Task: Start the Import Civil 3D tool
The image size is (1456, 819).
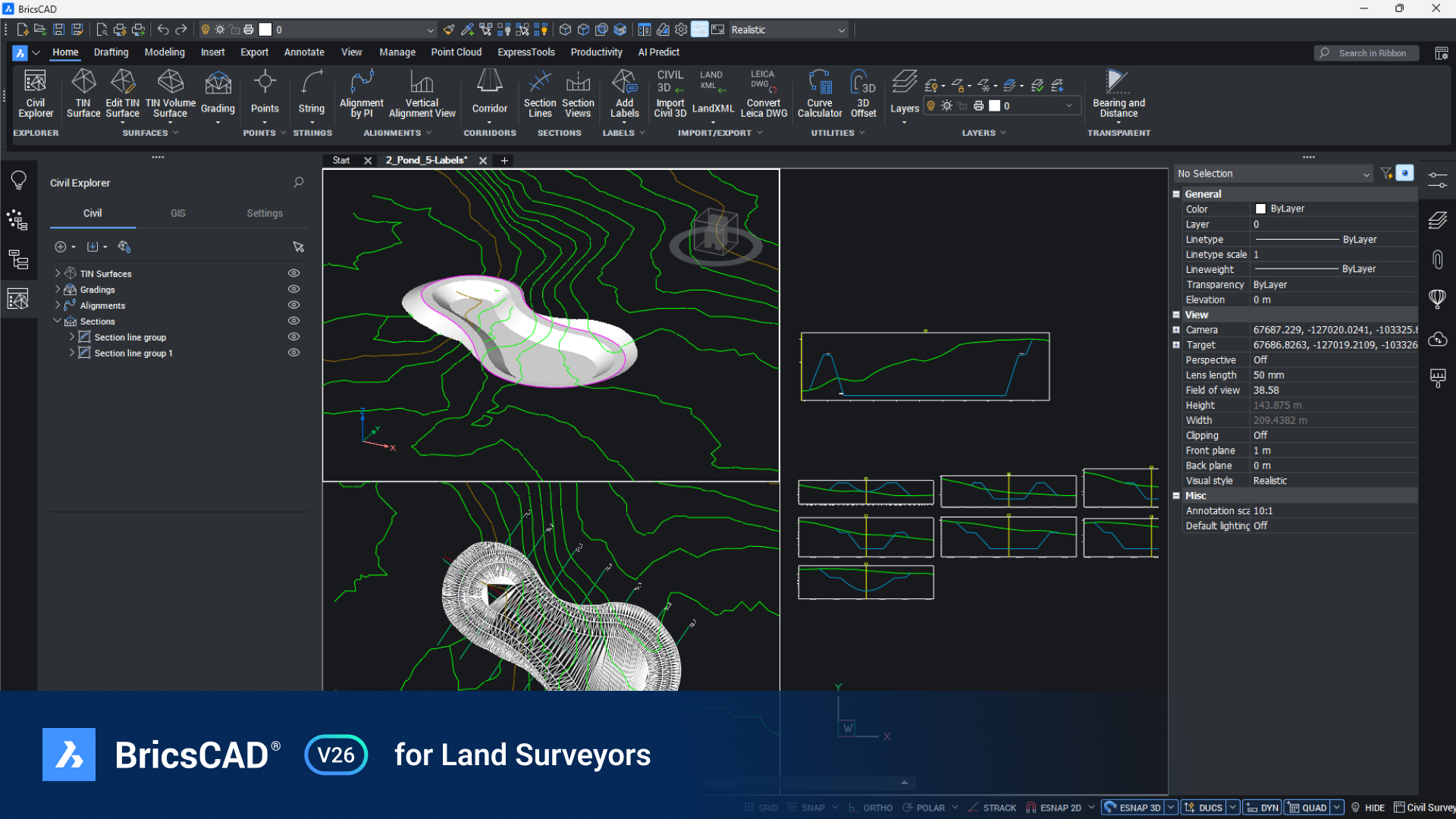Action: point(670,93)
